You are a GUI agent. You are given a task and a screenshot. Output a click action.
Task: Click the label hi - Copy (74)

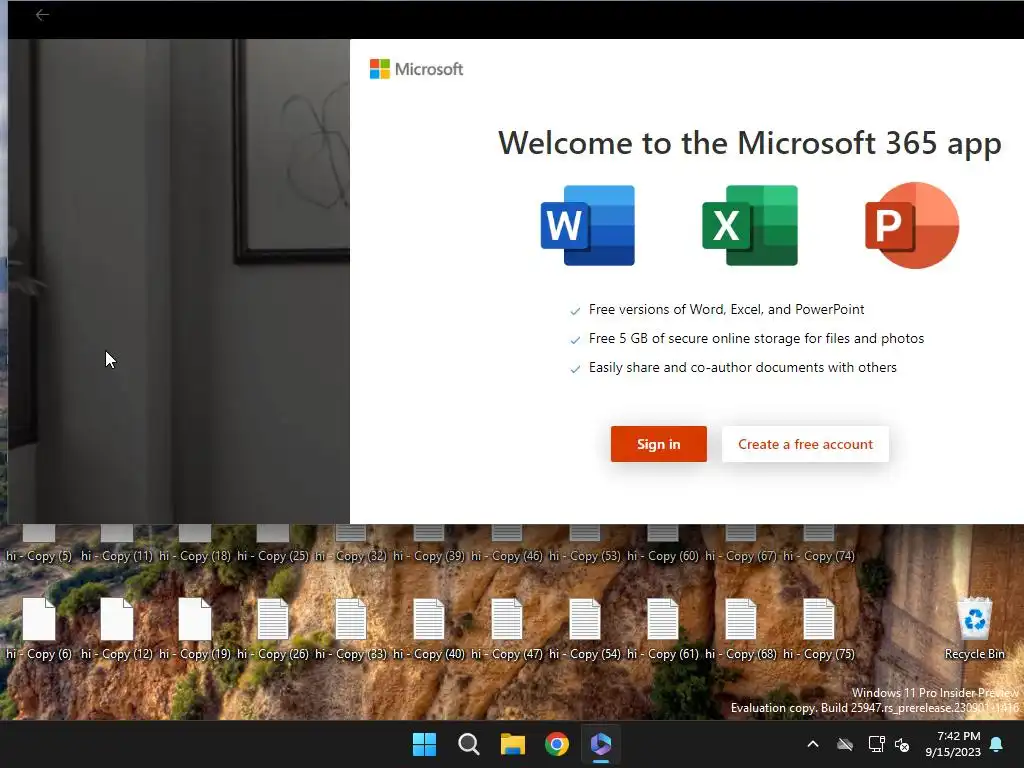[x=819, y=556]
